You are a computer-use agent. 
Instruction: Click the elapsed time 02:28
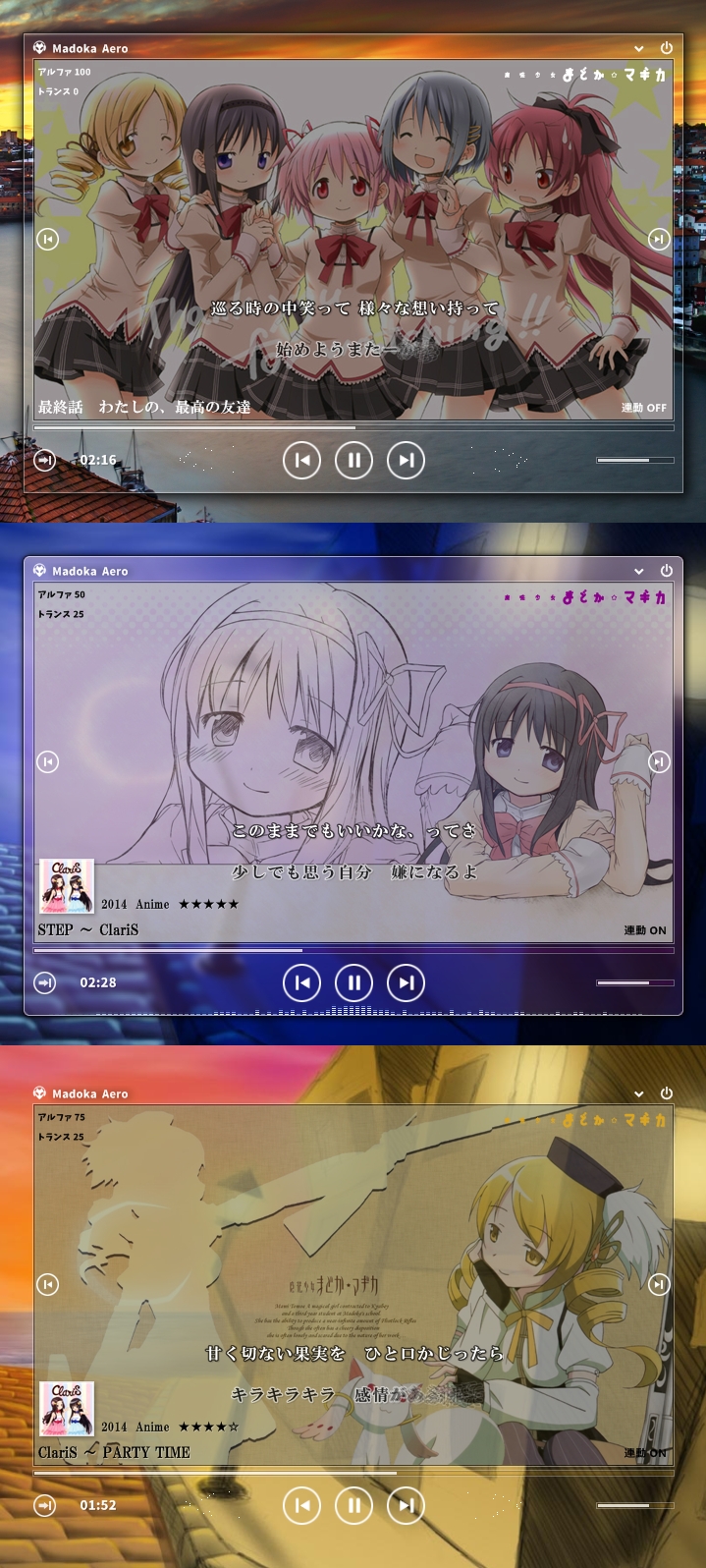point(98,982)
